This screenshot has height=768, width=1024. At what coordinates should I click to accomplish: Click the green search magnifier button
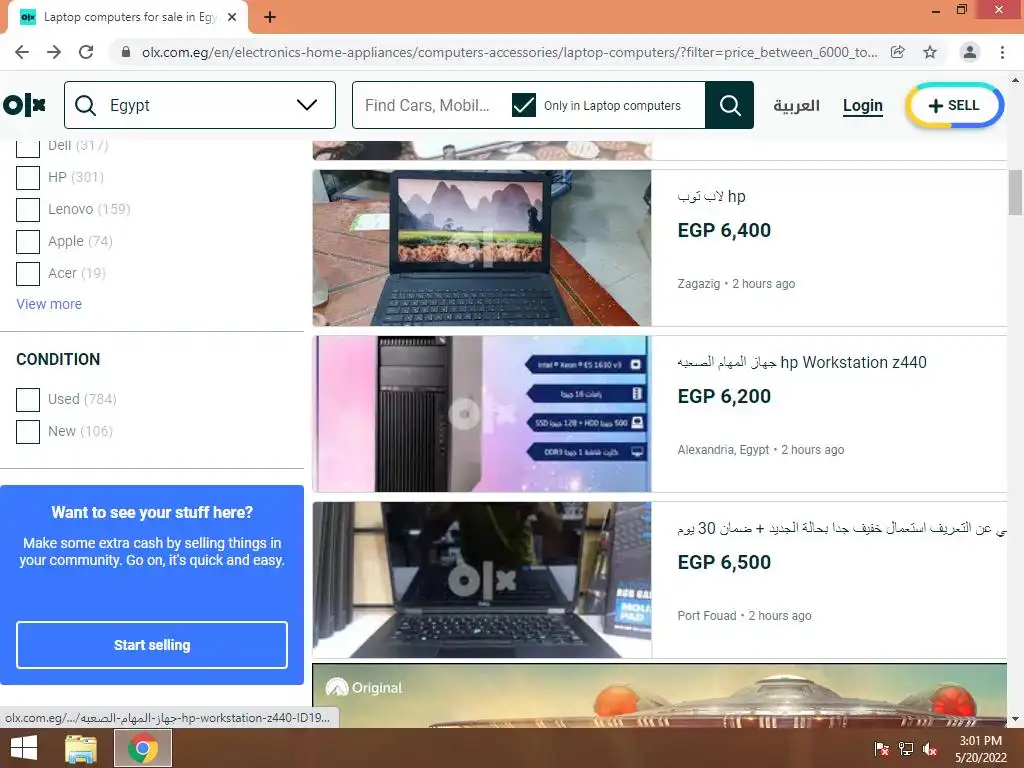[x=729, y=104]
